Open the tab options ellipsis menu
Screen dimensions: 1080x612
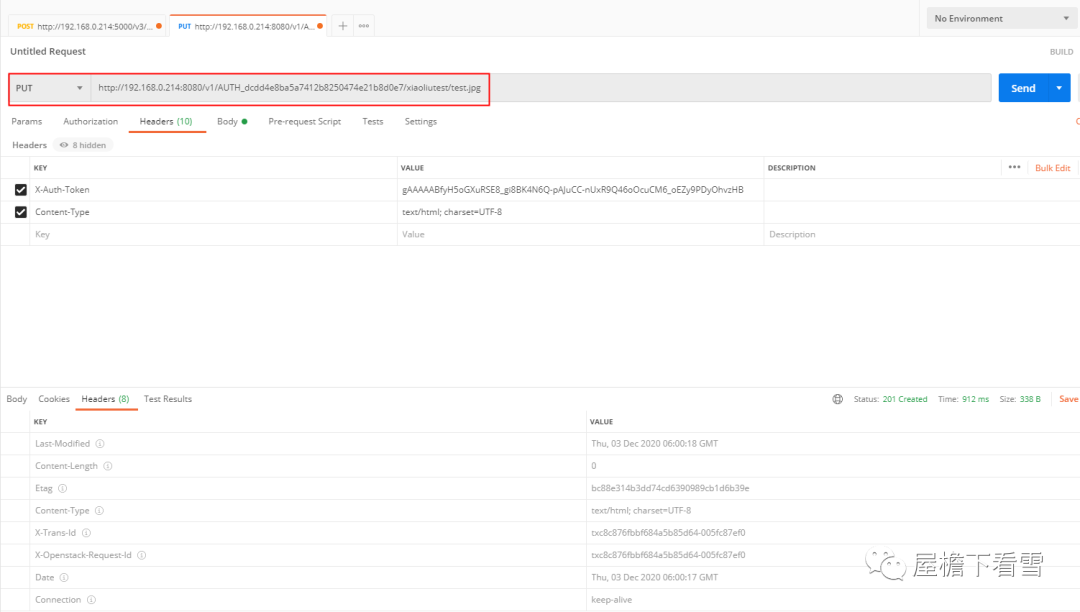tap(364, 26)
